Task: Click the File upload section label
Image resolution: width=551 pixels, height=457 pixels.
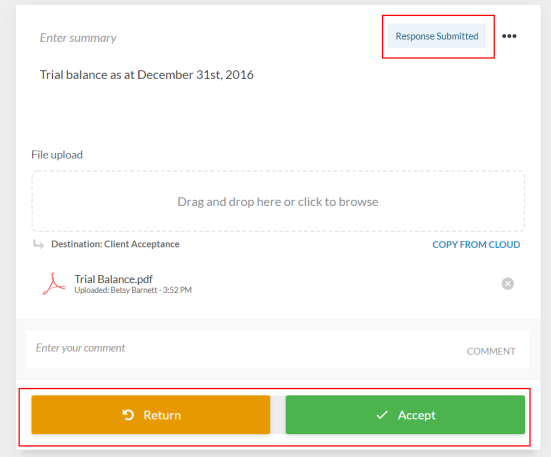Action: tap(57, 155)
